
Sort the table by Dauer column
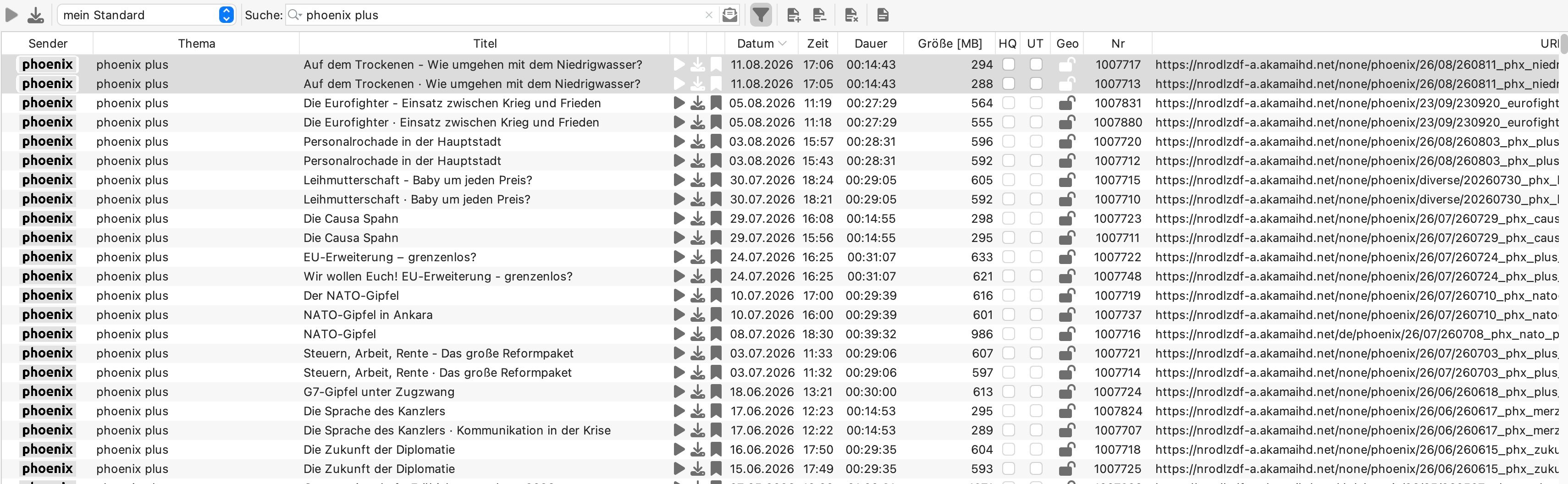tap(871, 43)
